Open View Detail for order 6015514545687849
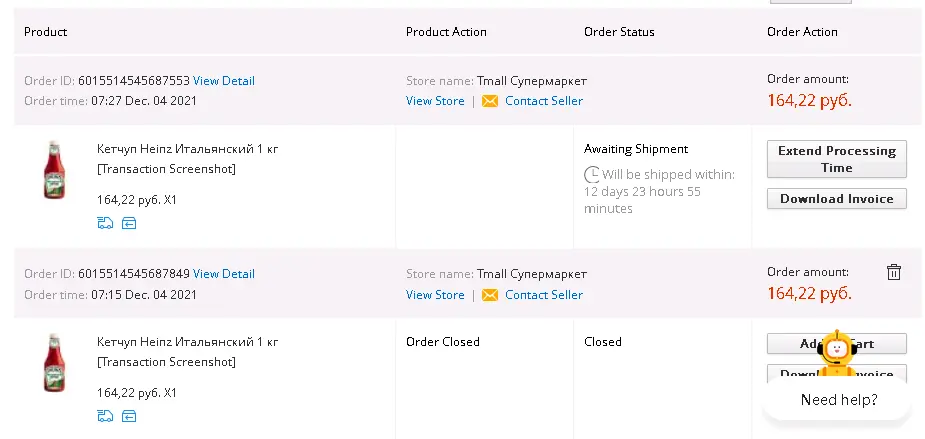The height and width of the screenshot is (439, 925). 224,274
